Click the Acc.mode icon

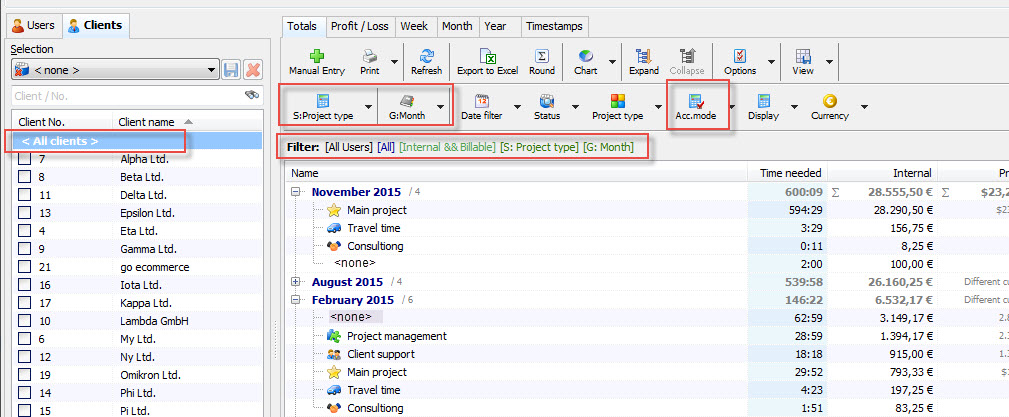click(696, 101)
